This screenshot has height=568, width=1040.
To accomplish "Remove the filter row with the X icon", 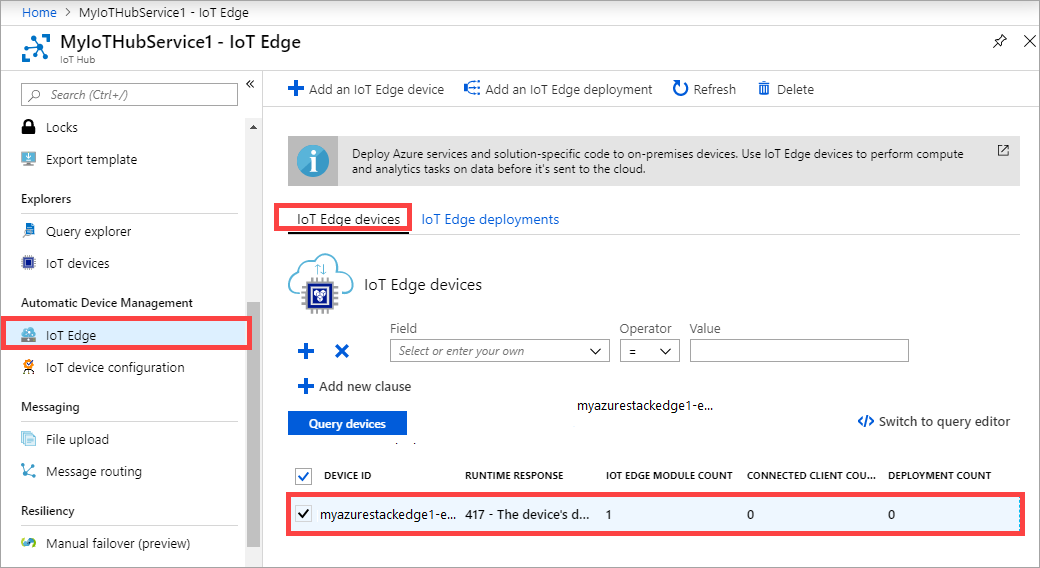I will [342, 351].
